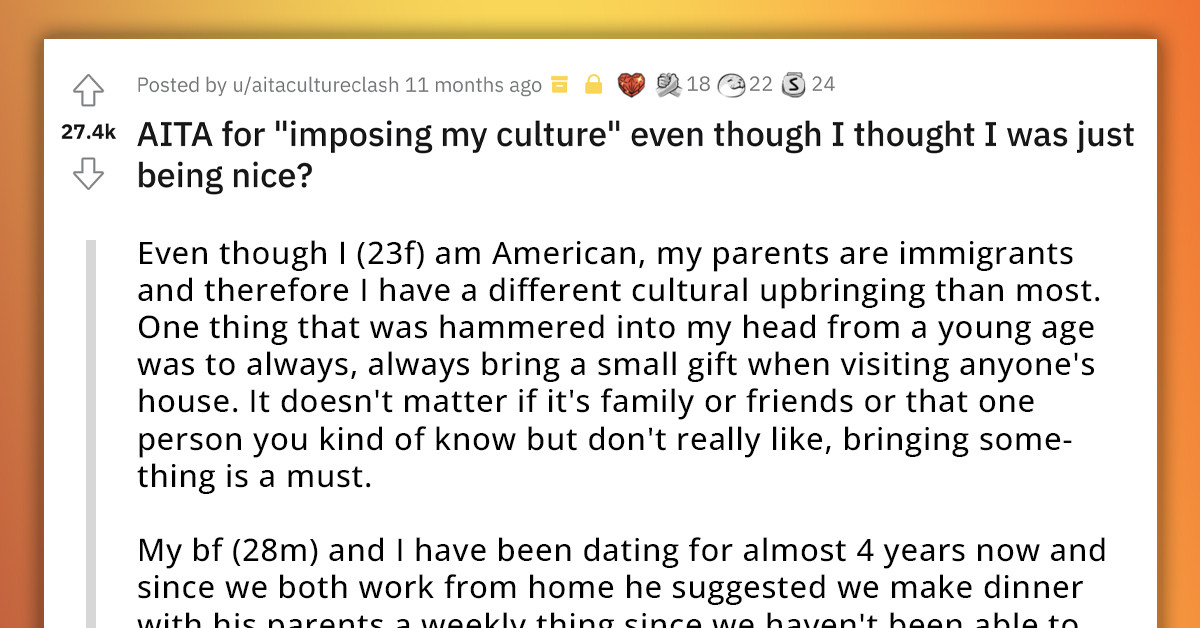Screen dimensions: 1200x628
Task: Click the Wholesome award snoo icon
Action: 731,85
